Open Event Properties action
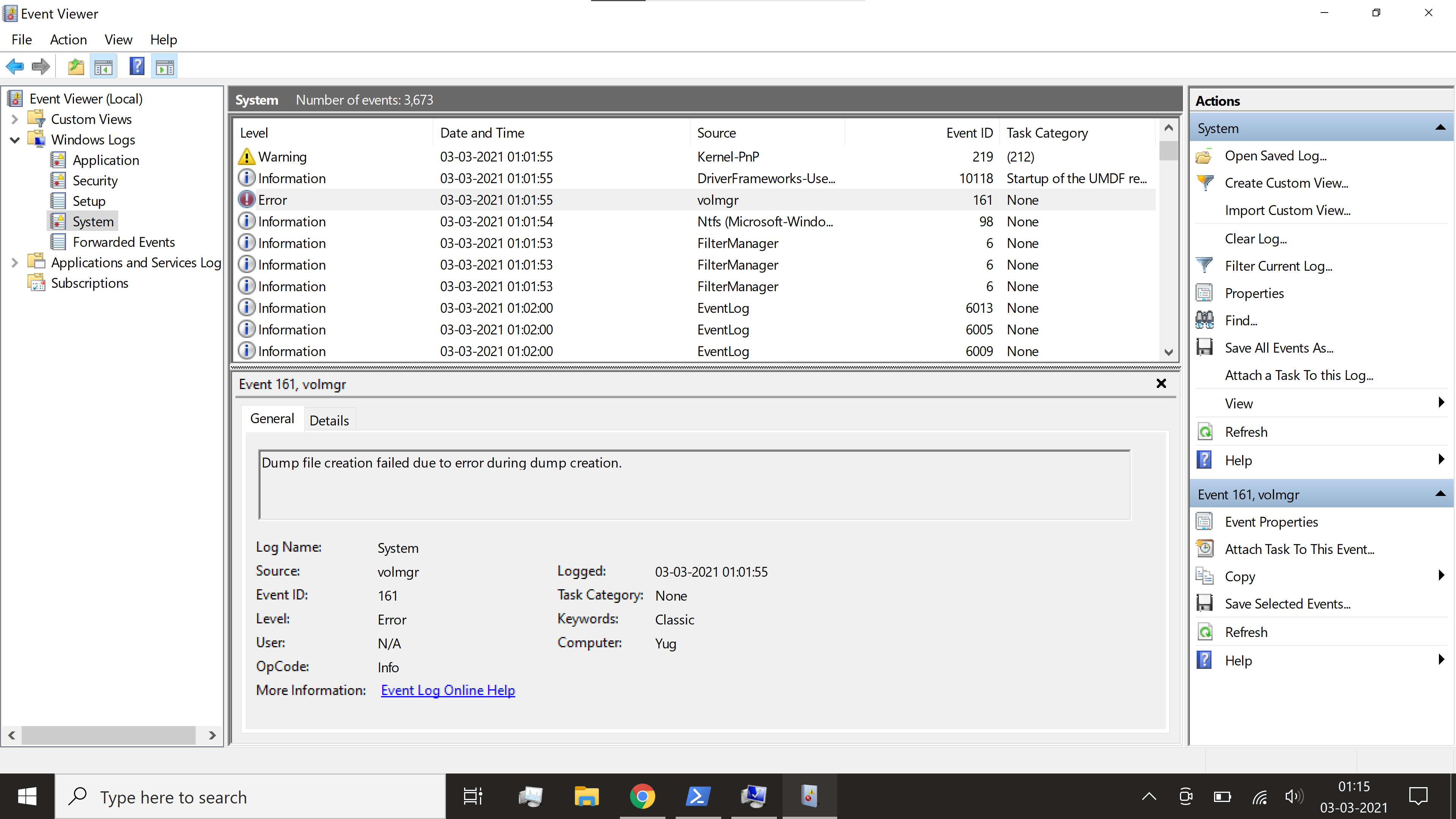 [1271, 522]
